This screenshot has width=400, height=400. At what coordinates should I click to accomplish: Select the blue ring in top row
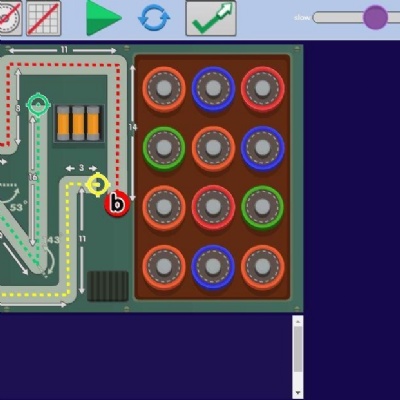[x=213, y=89]
